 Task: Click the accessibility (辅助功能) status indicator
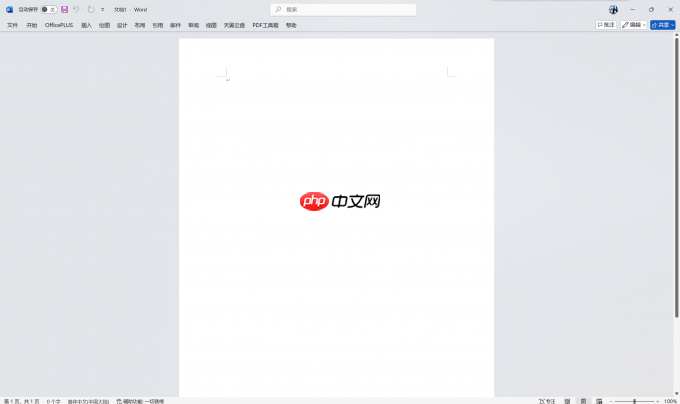click(x=140, y=401)
